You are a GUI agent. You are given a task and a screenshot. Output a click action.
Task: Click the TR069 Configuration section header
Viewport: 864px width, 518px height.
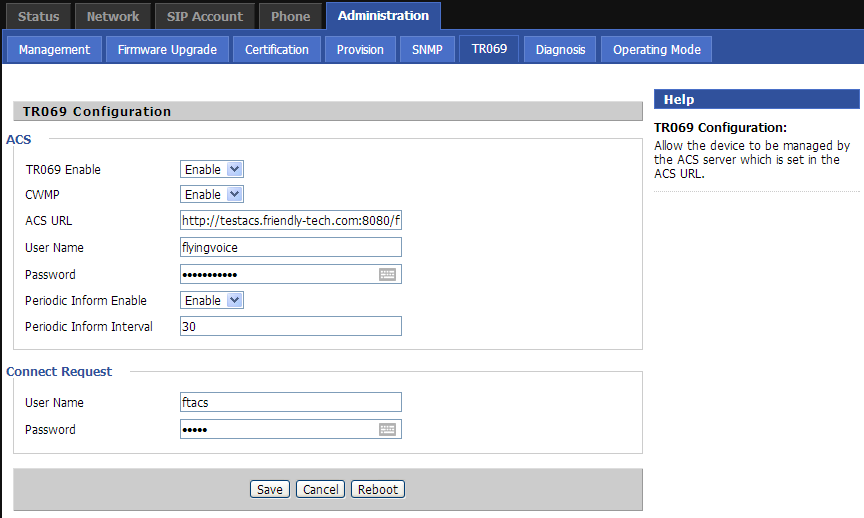[x=328, y=111]
